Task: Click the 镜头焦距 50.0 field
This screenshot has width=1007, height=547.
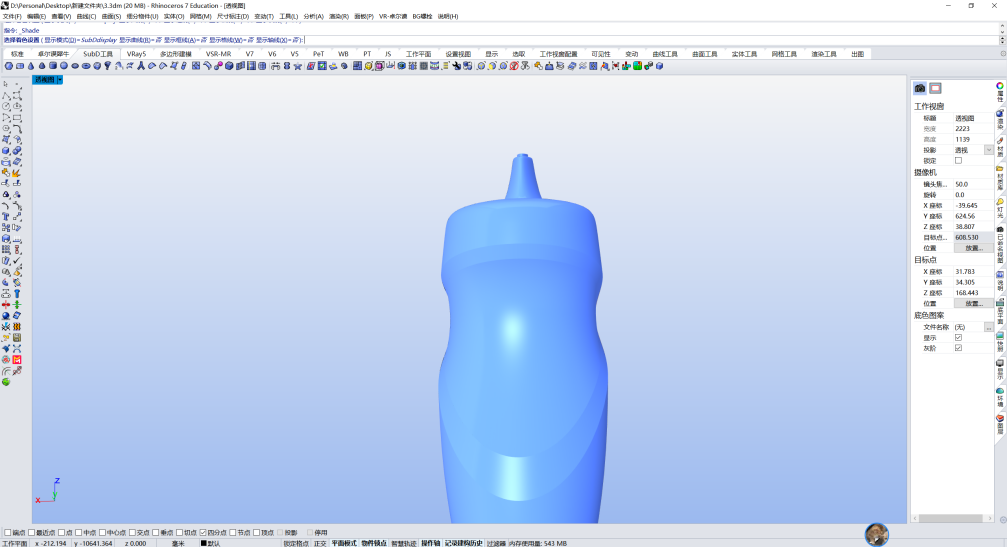Action: (973, 184)
